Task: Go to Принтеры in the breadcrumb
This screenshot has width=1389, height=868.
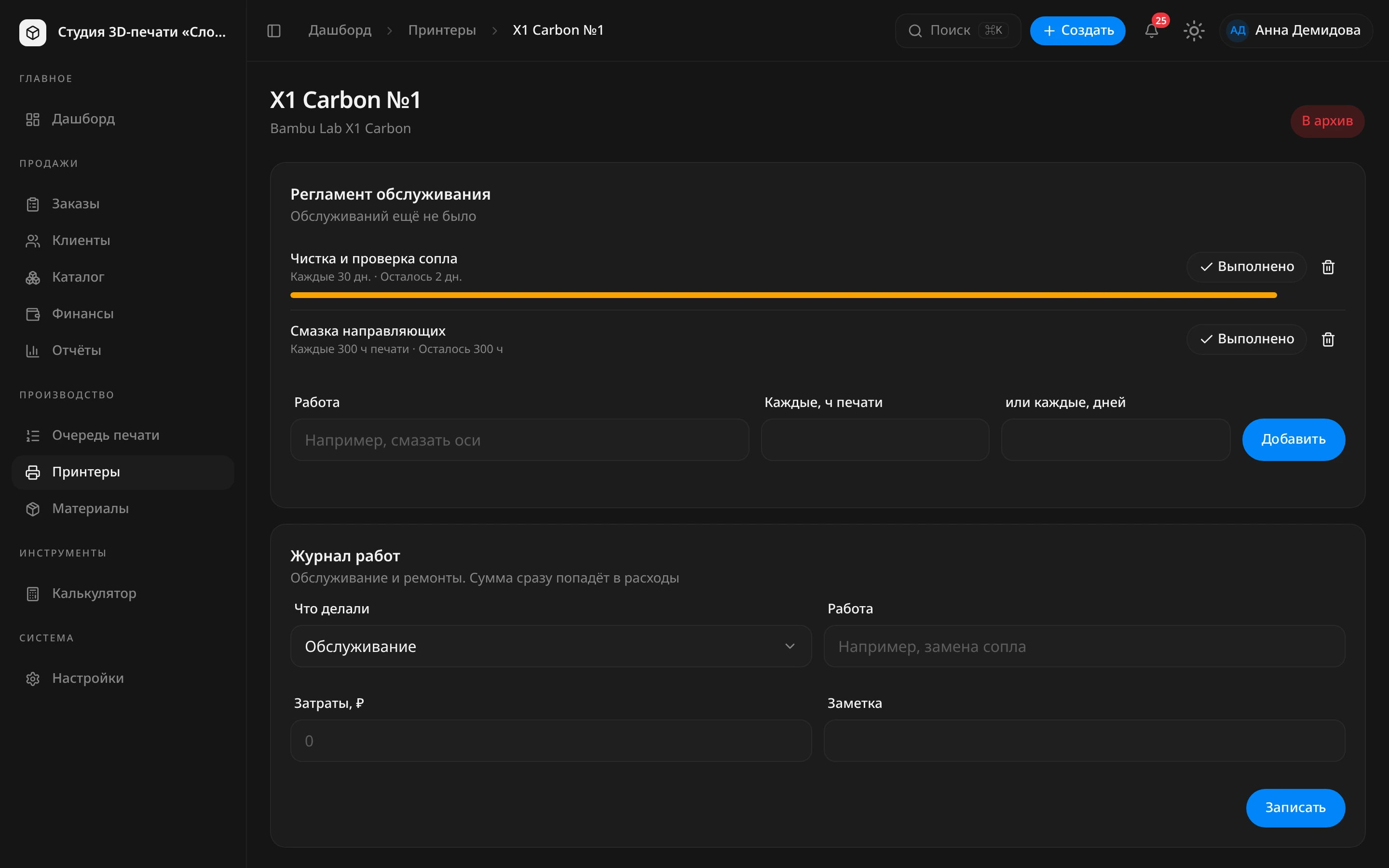Action: [442, 30]
